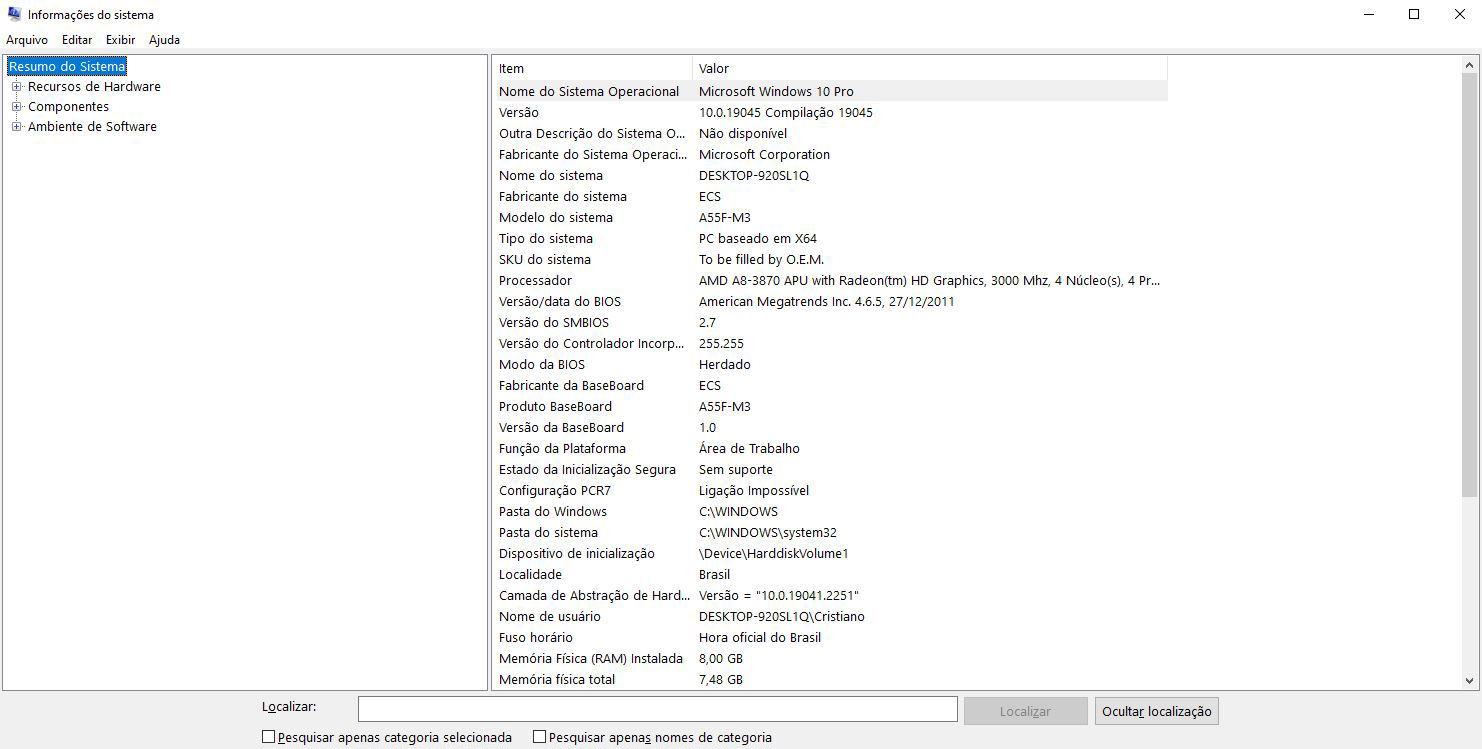
Task: Select Função da Plataforma row
Action: coord(830,448)
